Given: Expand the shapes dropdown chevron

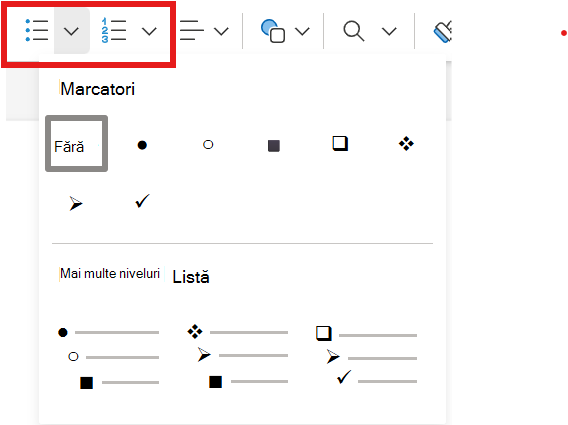Looking at the screenshot, I should coord(302,32).
